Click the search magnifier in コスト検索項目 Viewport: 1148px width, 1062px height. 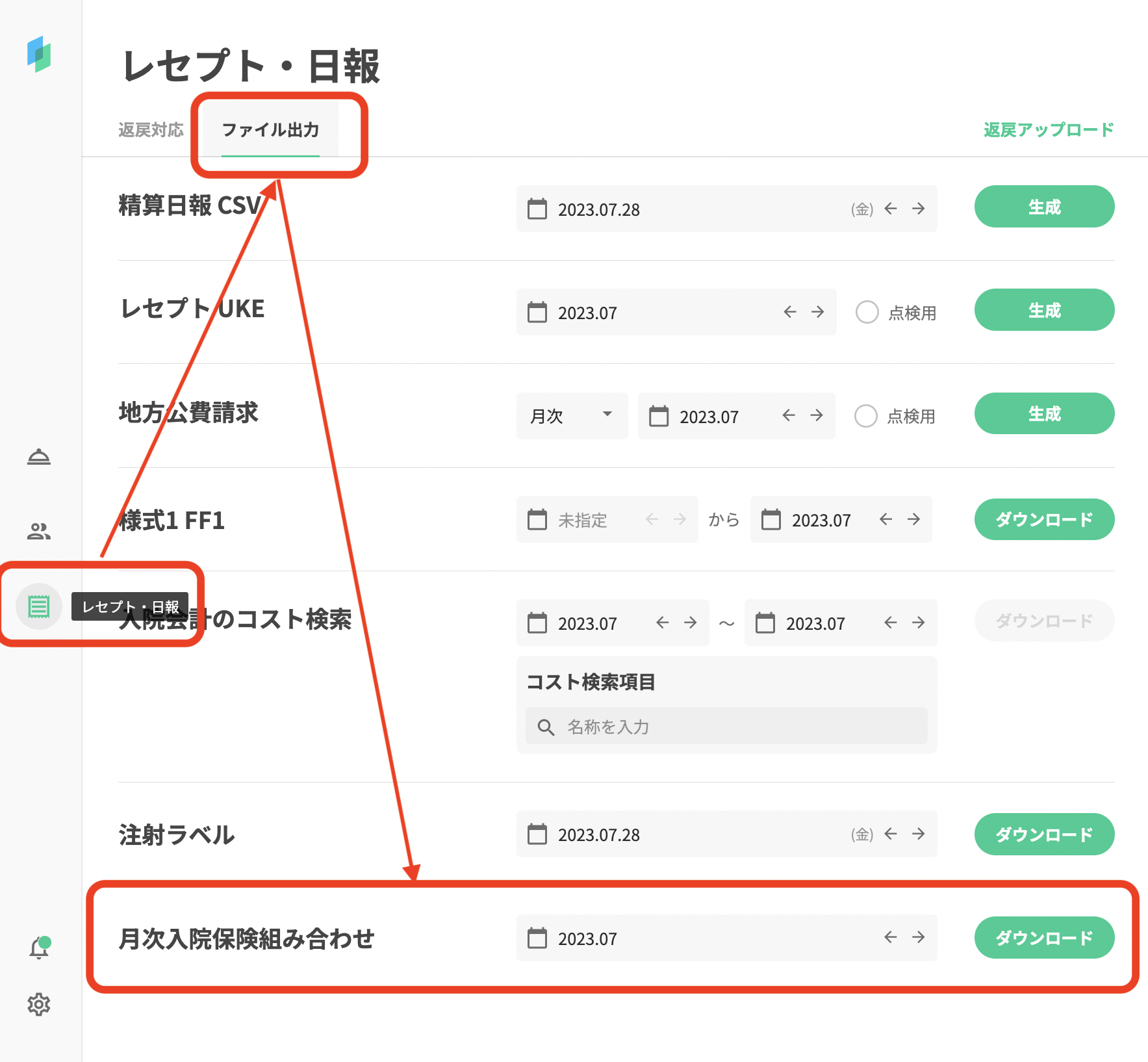[x=546, y=727]
